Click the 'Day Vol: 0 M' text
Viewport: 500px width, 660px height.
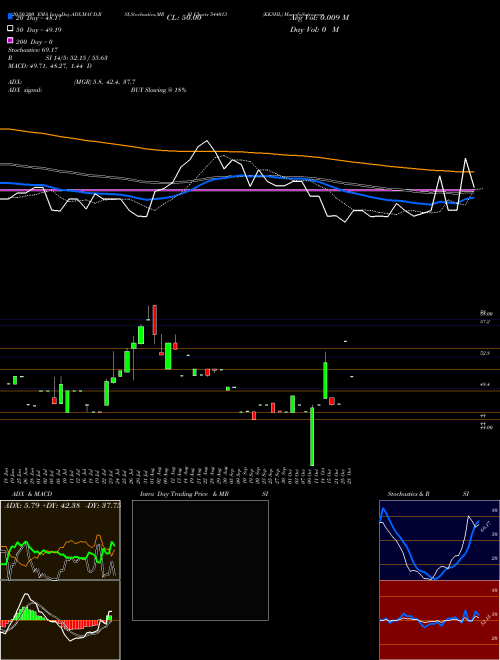[x=314, y=30]
